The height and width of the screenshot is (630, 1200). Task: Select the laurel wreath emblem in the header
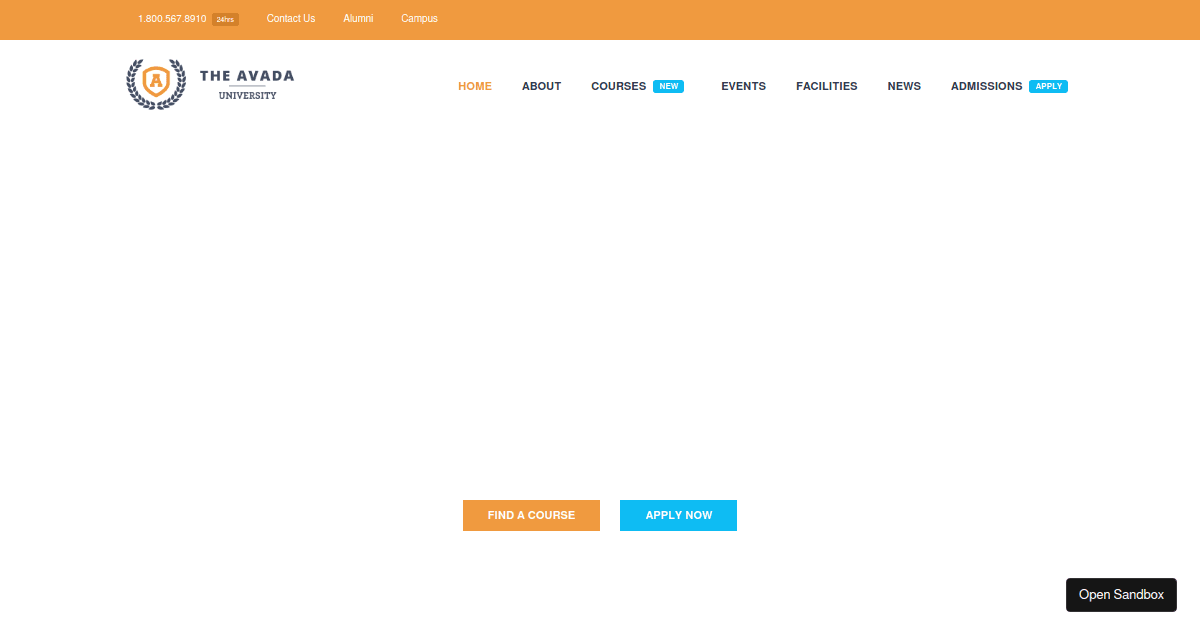click(156, 84)
